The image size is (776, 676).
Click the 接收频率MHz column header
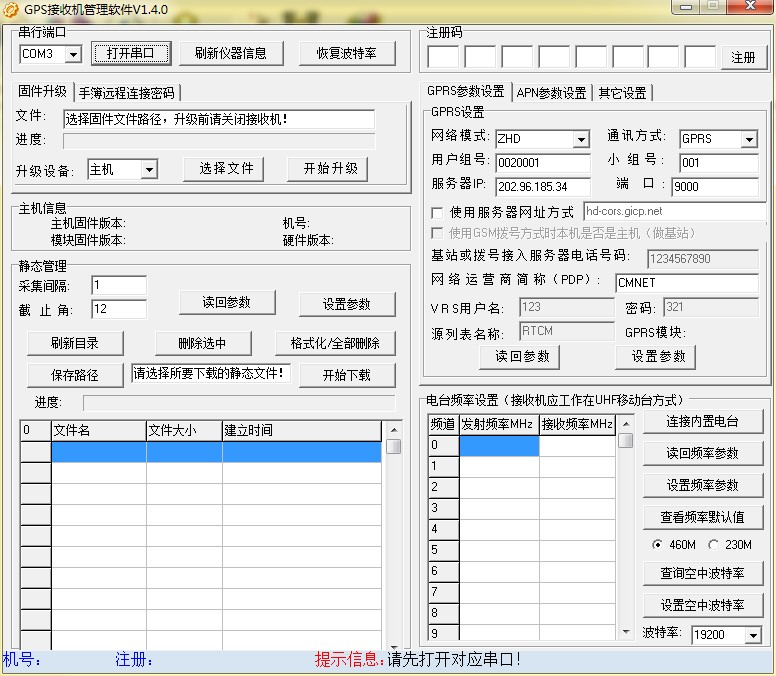coord(578,424)
